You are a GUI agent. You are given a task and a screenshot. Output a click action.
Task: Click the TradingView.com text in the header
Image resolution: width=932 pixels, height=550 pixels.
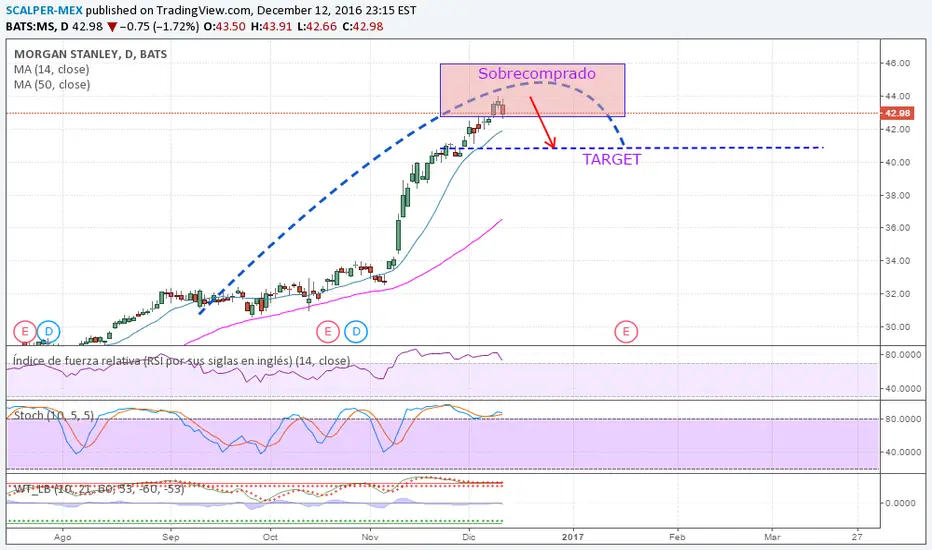(205, 10)
